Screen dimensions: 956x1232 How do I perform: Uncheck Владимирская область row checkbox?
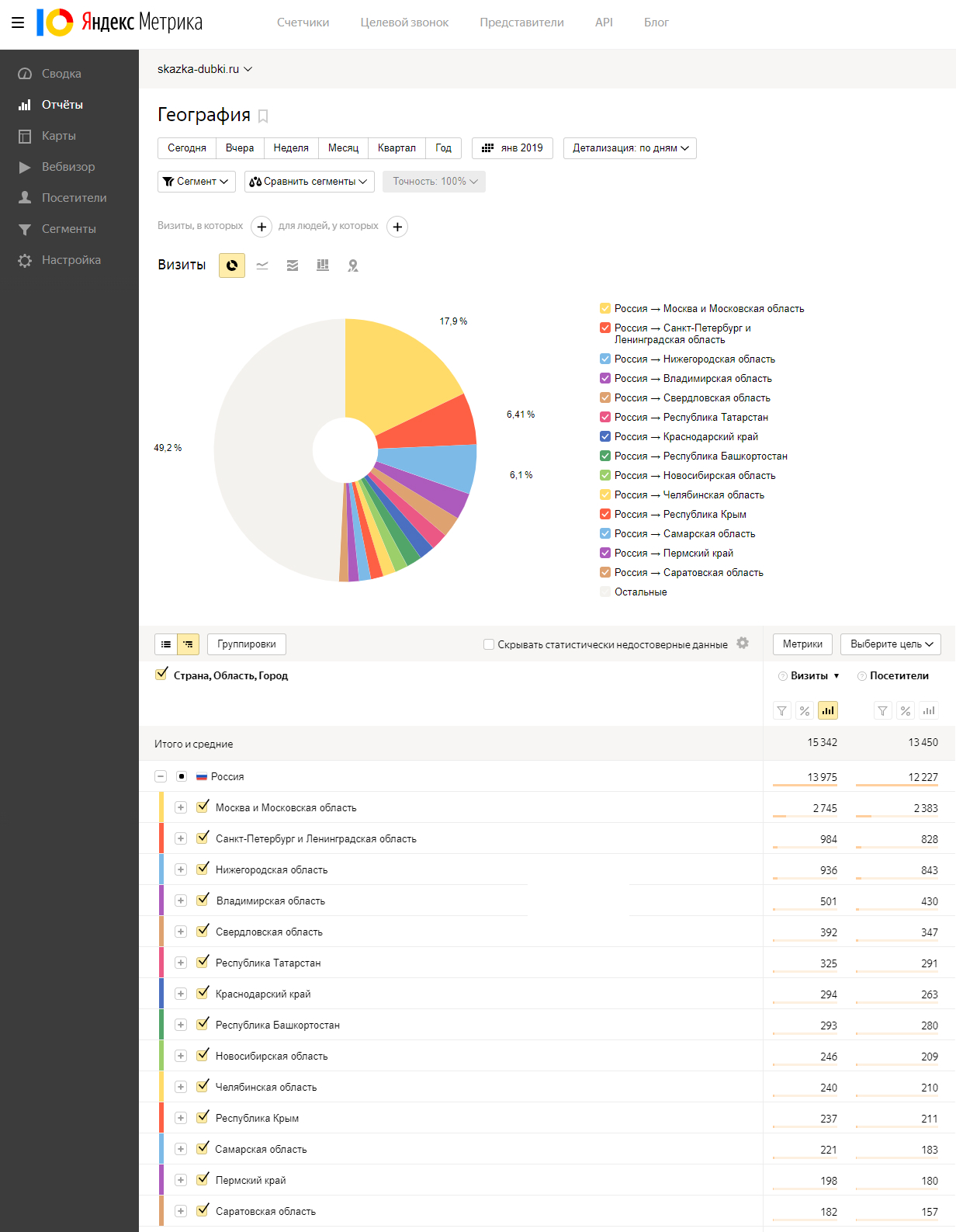203,899
